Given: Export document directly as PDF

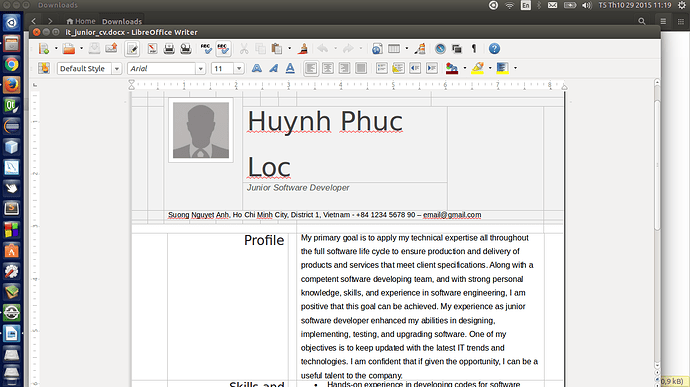Looking at the screenshot, I should tap(152, 49).
